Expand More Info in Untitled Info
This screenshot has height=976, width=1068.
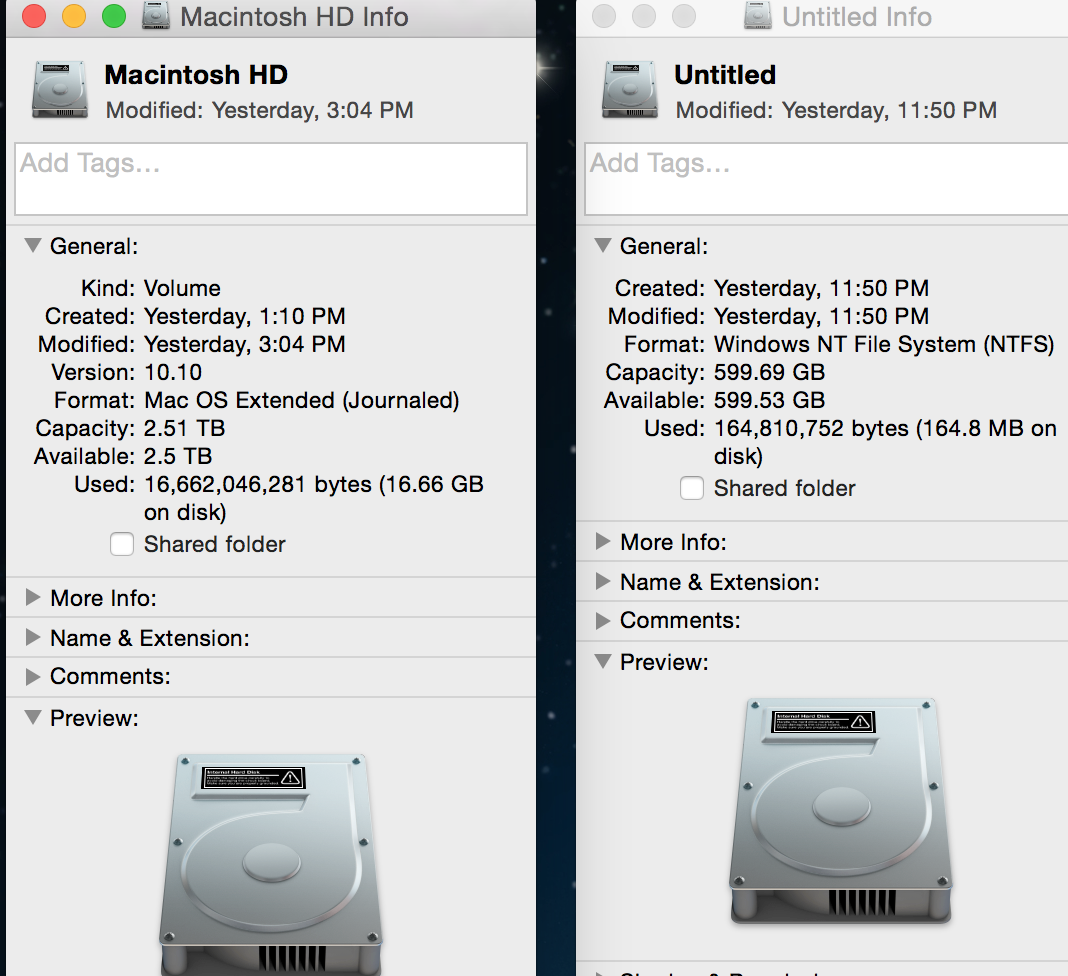click(603, 541)
